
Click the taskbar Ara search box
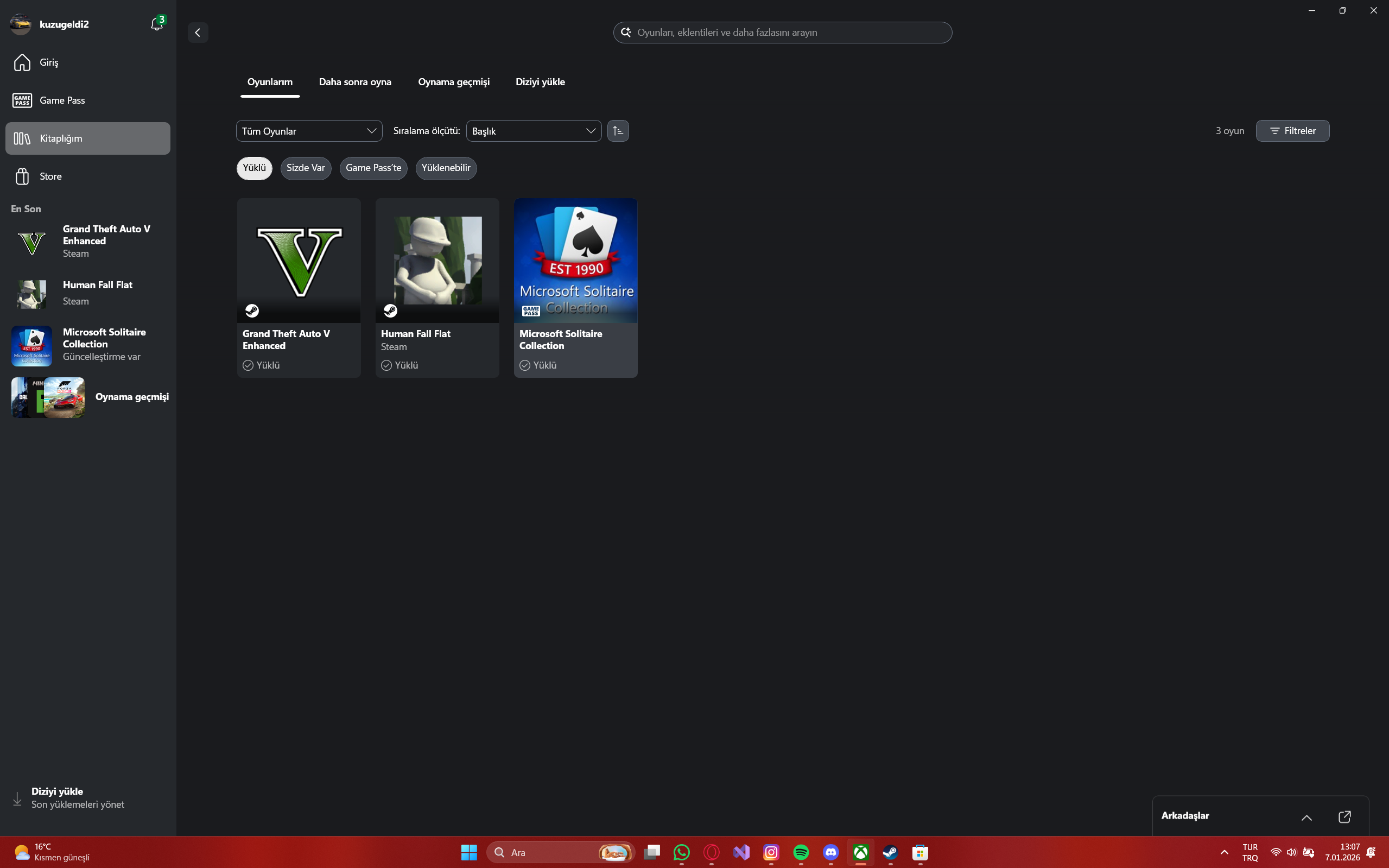[x=561, y=852]
